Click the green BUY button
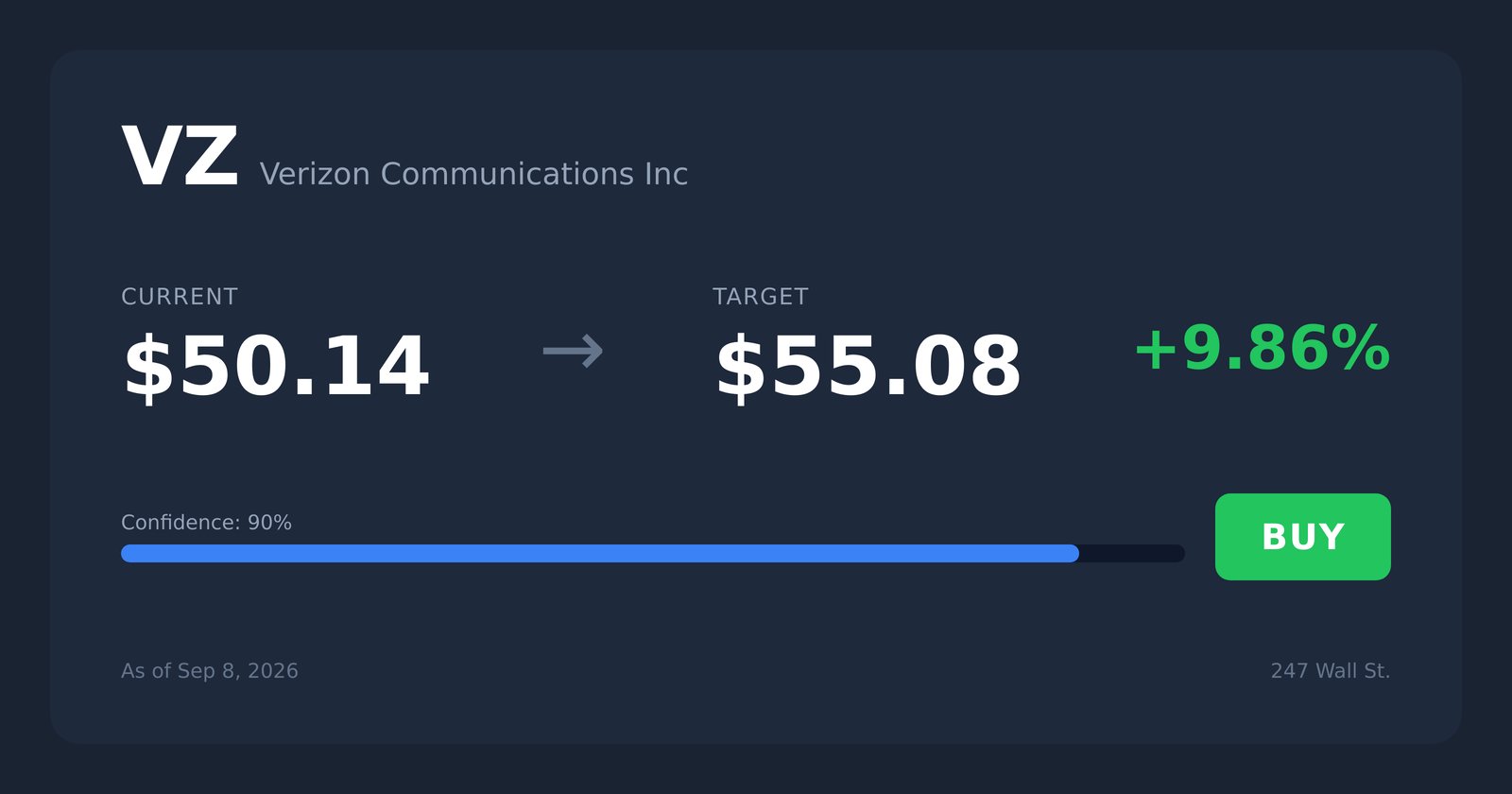This screenshot has width=1512, height=794. pos(1302,537)
